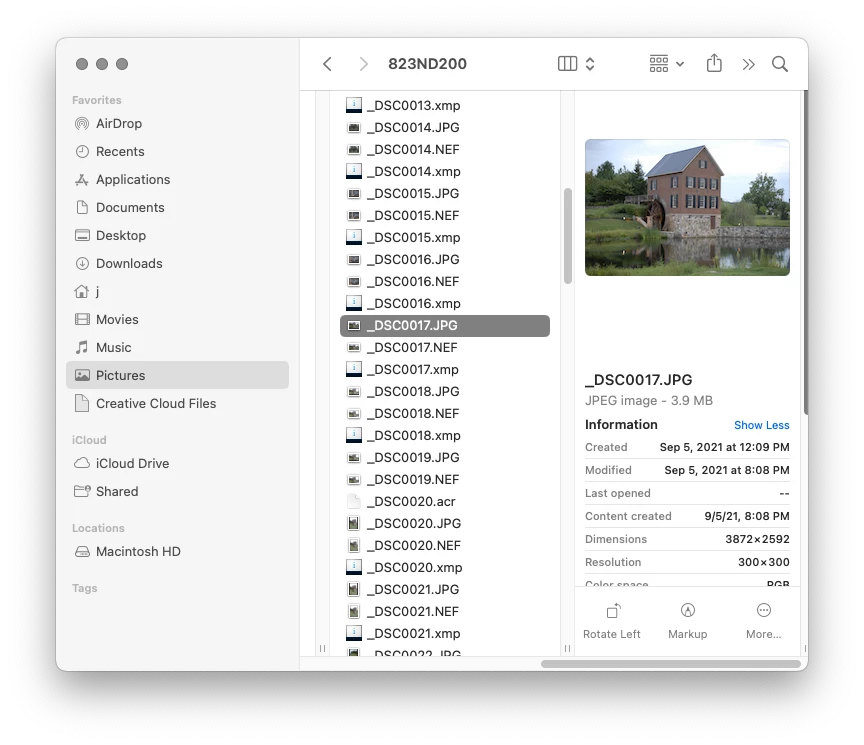Select file _DSC0017.NEF

[x=445, y=348]
